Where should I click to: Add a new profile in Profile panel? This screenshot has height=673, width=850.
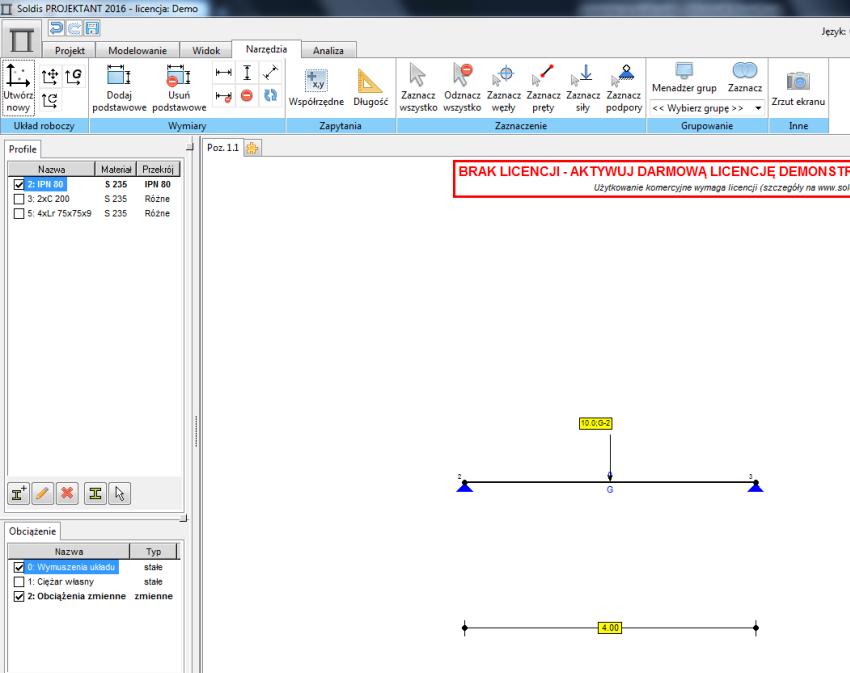tap(19, 493)
